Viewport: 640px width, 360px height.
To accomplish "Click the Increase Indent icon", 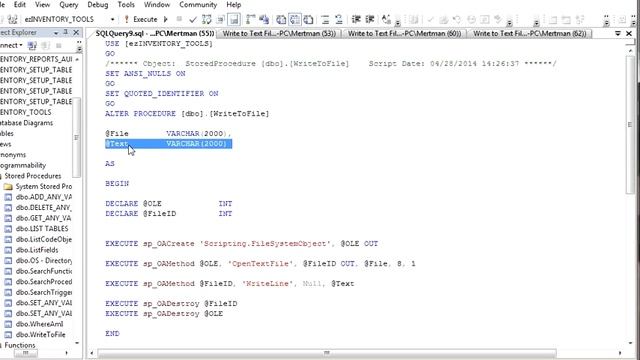I will click(x=370, y=19).
